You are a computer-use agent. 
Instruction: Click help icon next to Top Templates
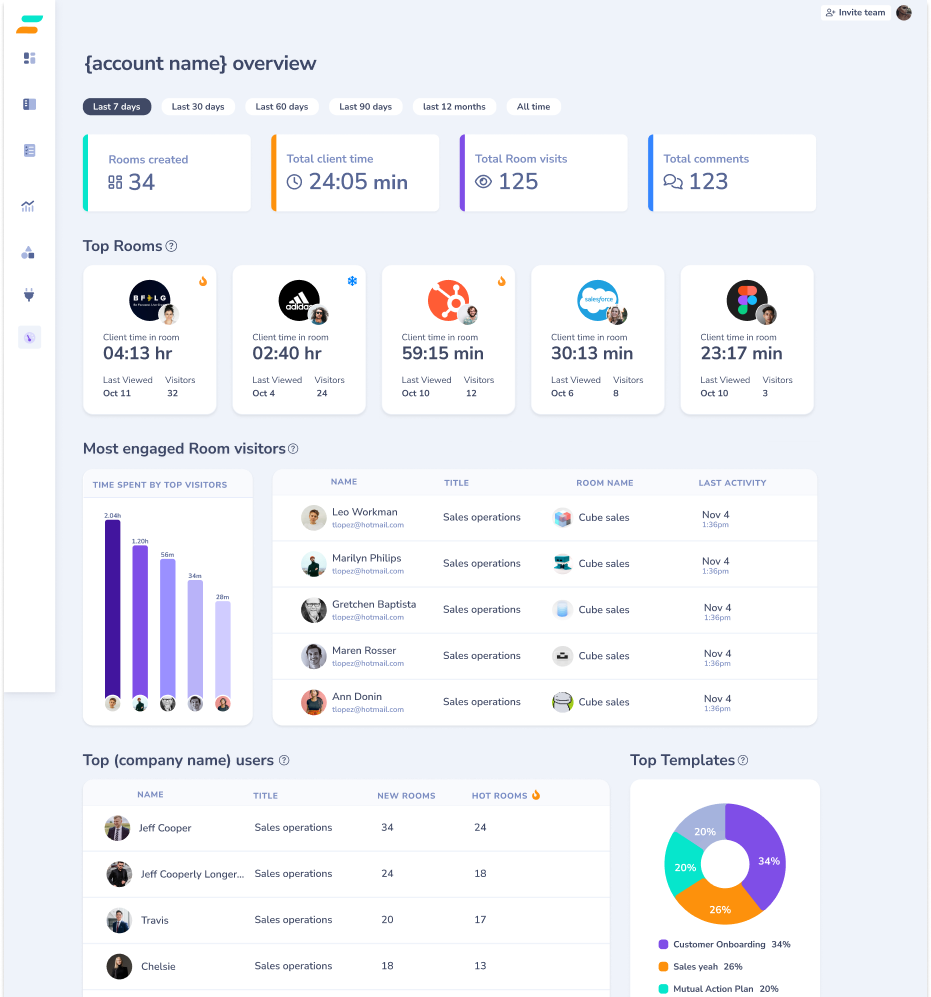click(742, 761)
